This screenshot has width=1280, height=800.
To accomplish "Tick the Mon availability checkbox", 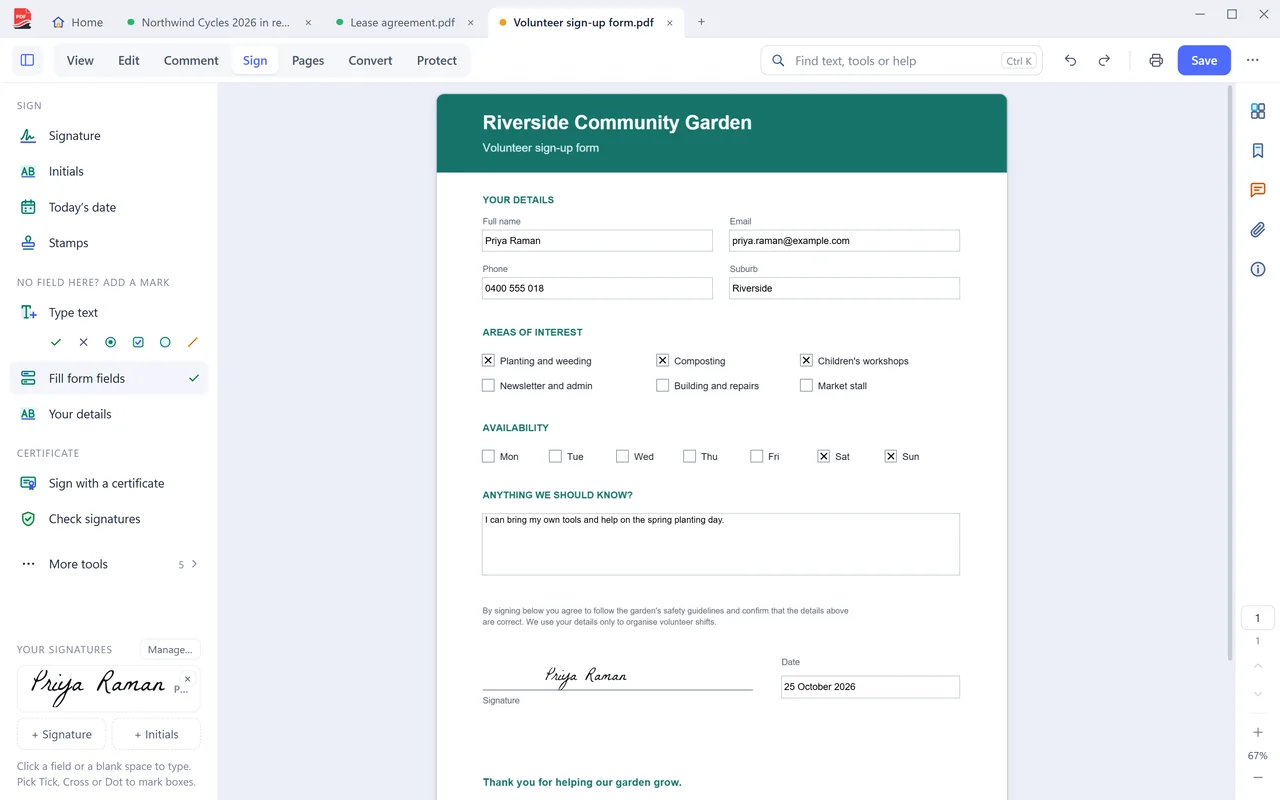I will pyautogui.click(x=488, y=456).
